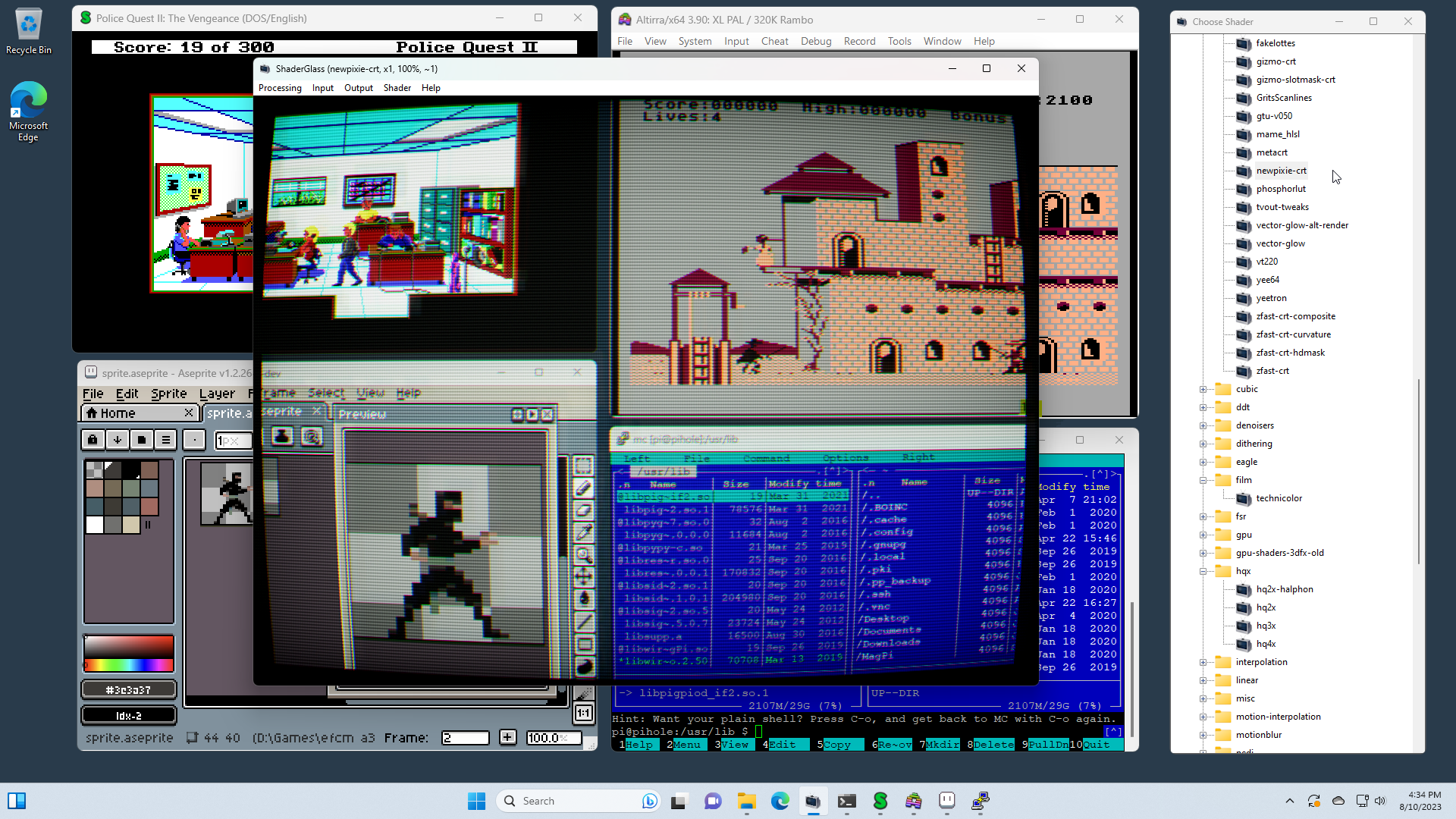Screen dimensions: 1456x819
Task: Expand the cubic folder node
Action: tap(1203, 389)
